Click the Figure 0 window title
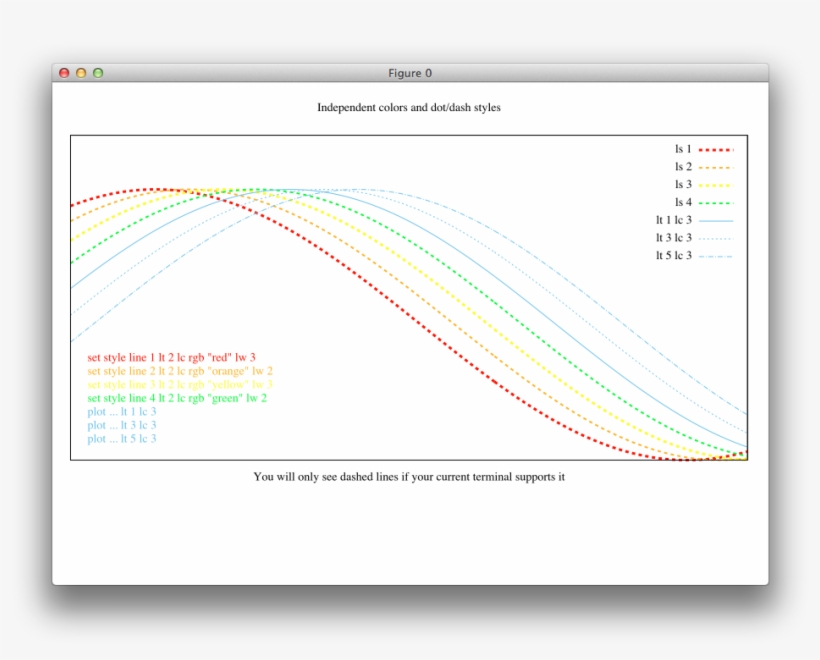 coord(410,72)
